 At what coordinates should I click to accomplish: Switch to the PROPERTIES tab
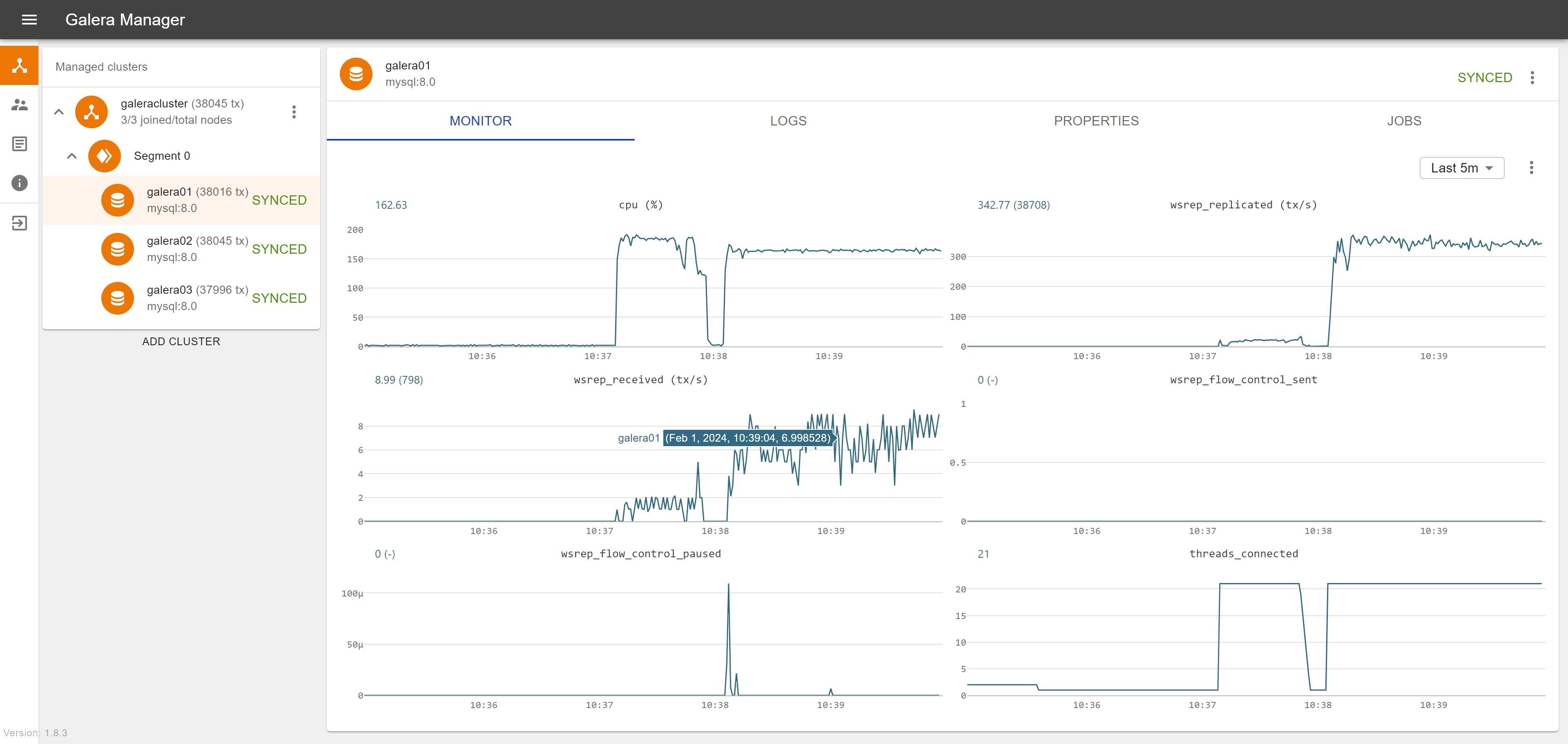(x=1096, y=121)
